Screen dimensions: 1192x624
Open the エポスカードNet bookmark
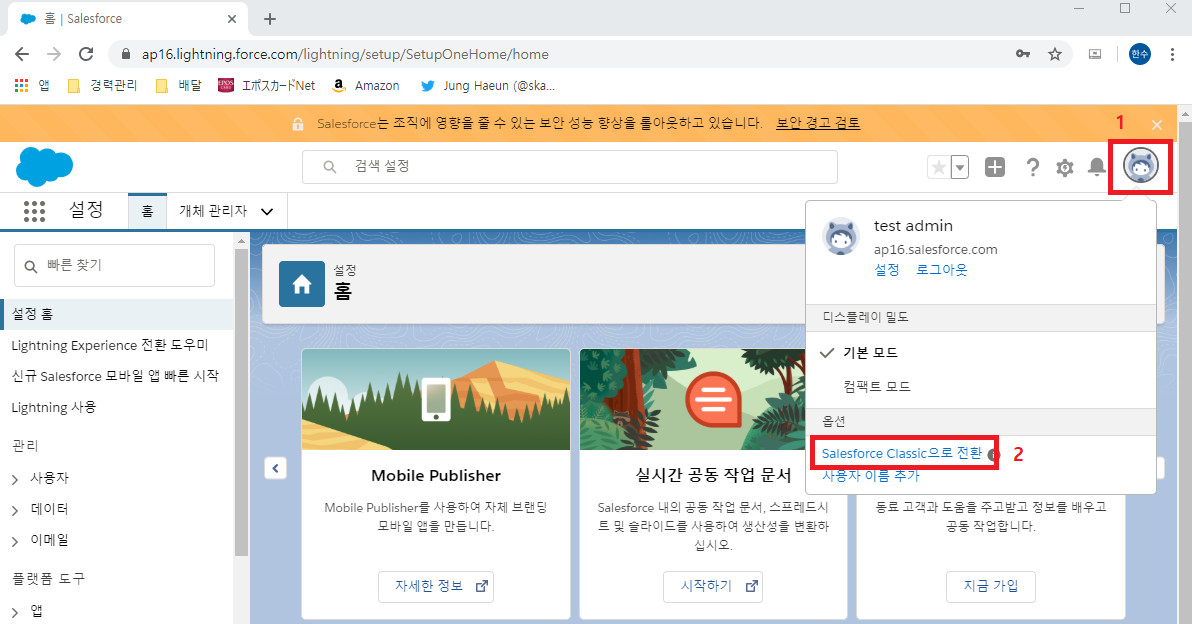266,86
